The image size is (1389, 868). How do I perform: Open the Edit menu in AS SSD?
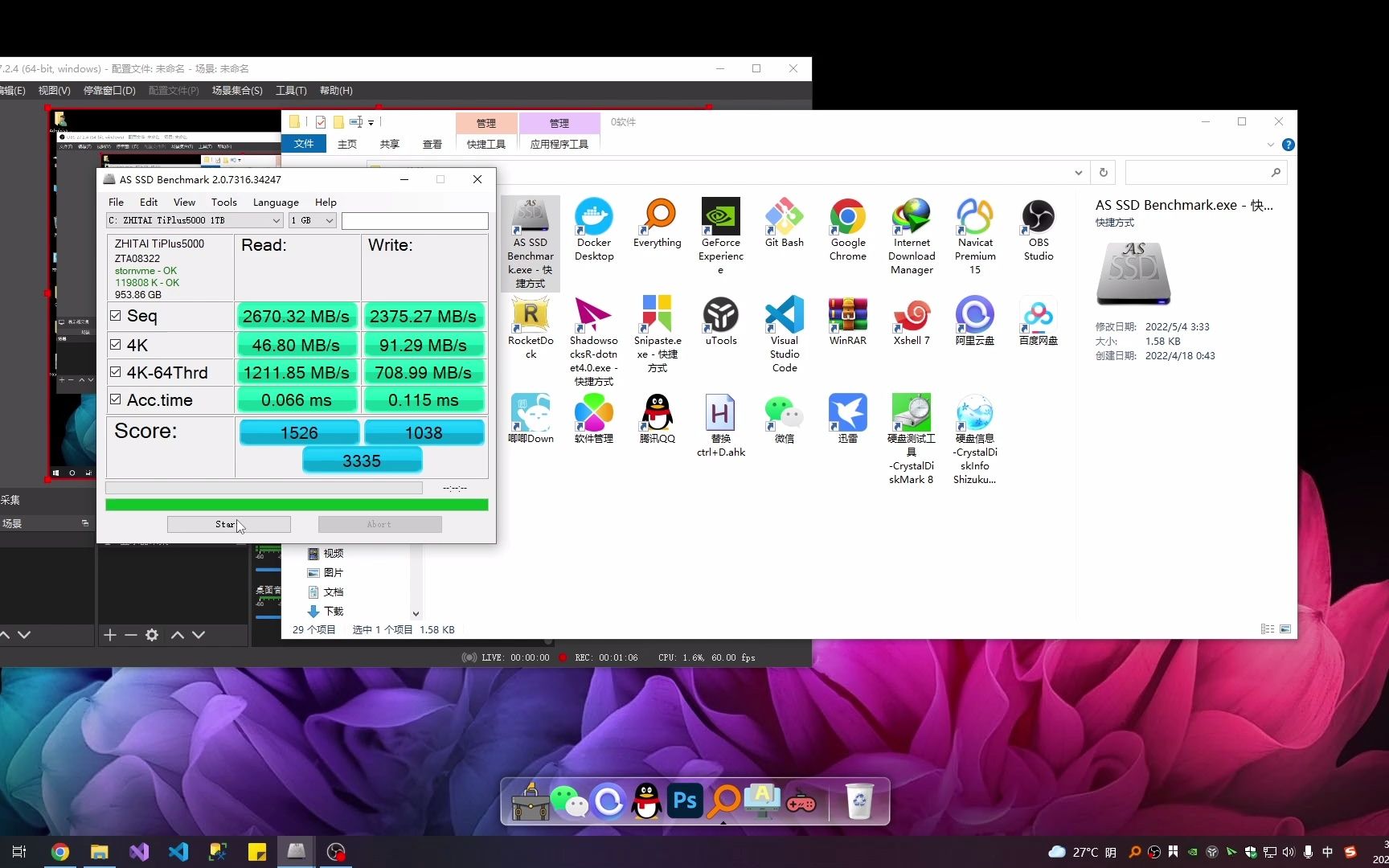149,202
